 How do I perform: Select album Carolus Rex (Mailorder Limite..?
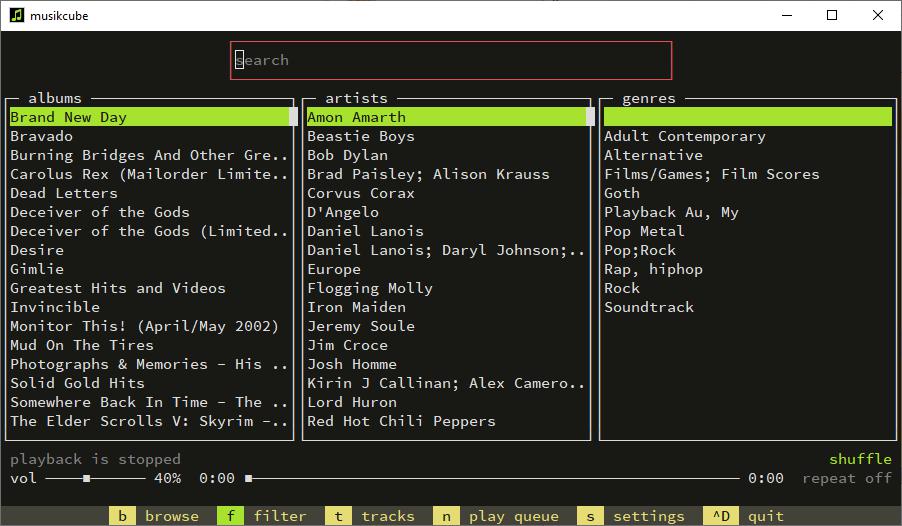[149, 174]
